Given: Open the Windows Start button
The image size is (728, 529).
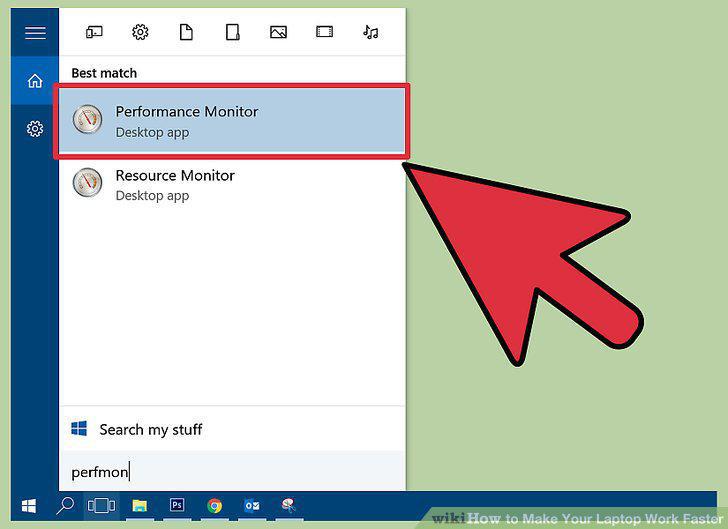Looking at the screenshot, I should click(29, 506).
